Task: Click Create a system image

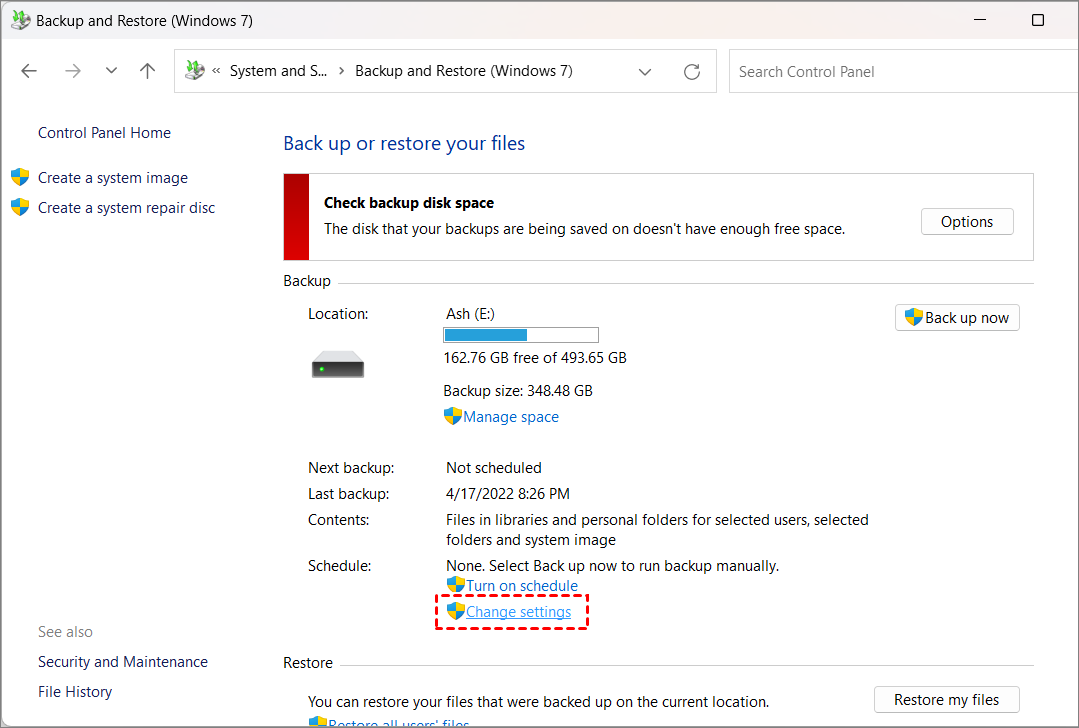Action: [112, 178]
